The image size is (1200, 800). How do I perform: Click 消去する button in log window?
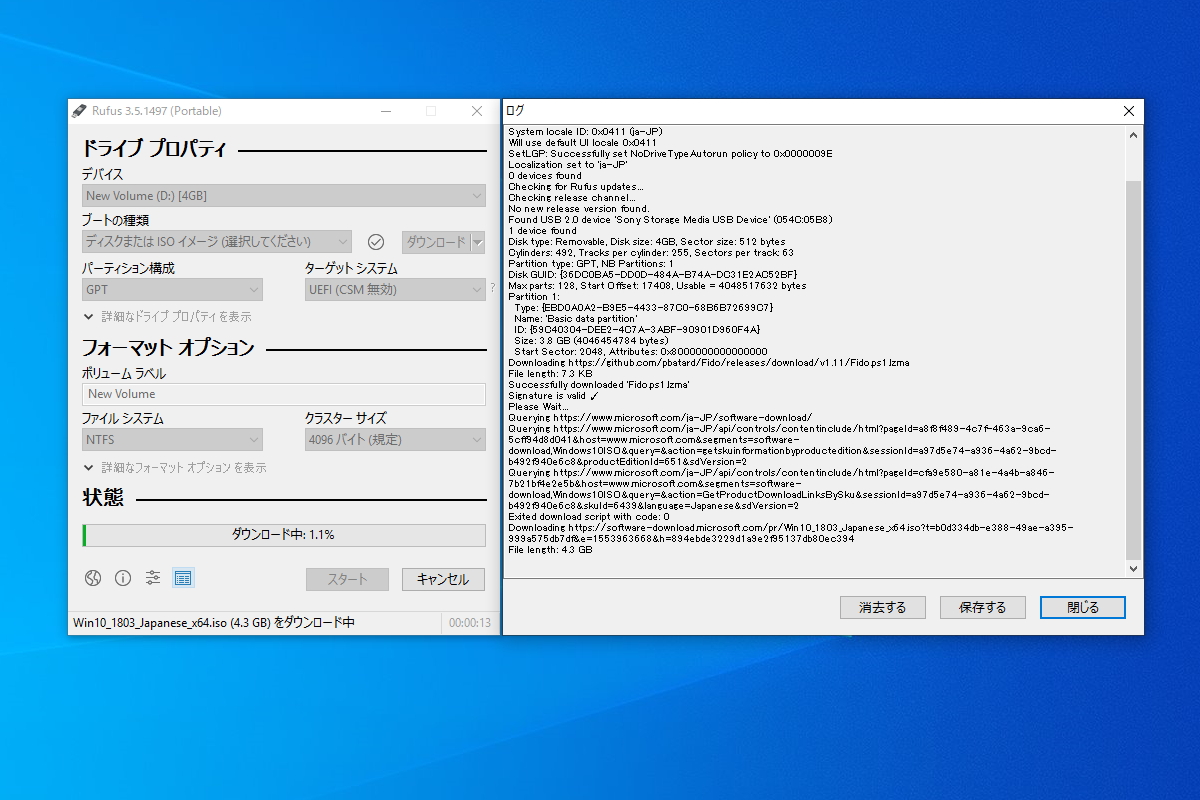883,607
